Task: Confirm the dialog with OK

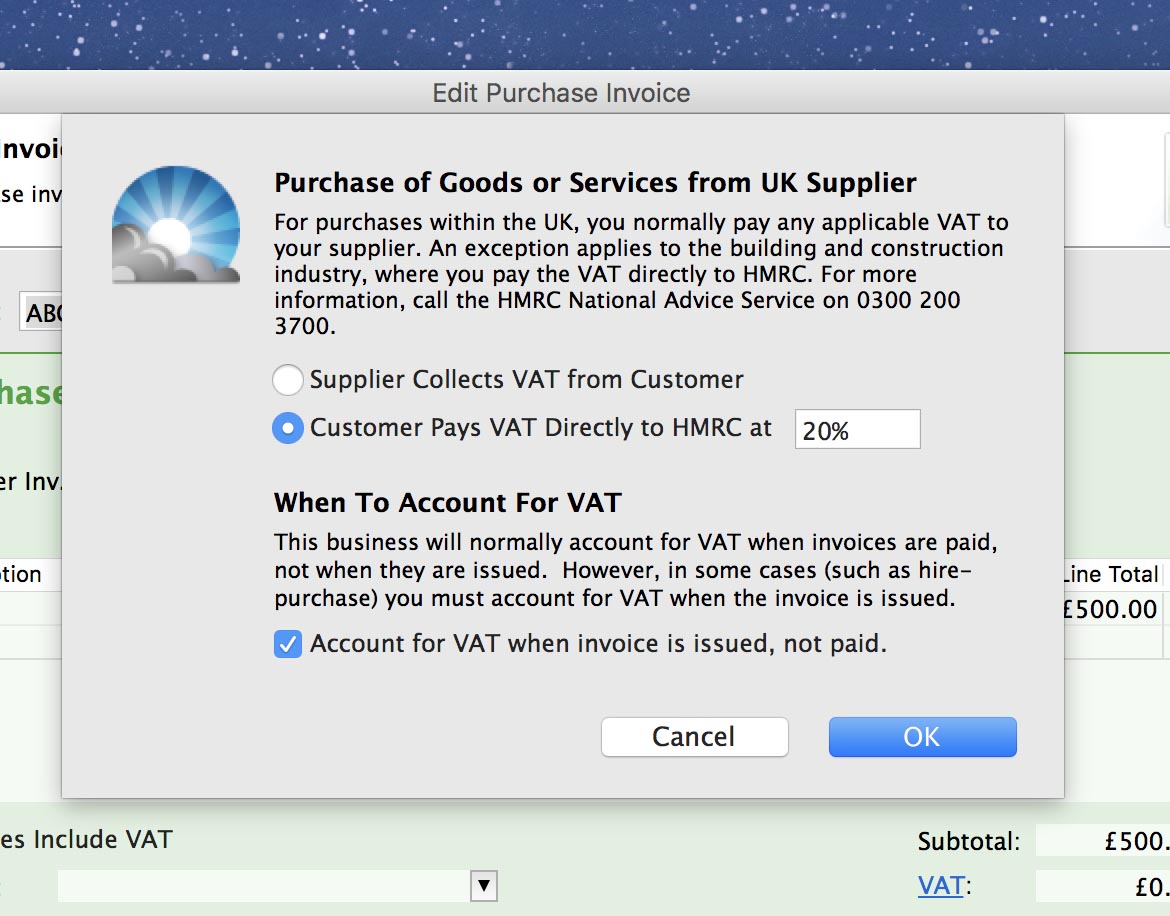Action: pyautogui.click(x=922, y=737)
